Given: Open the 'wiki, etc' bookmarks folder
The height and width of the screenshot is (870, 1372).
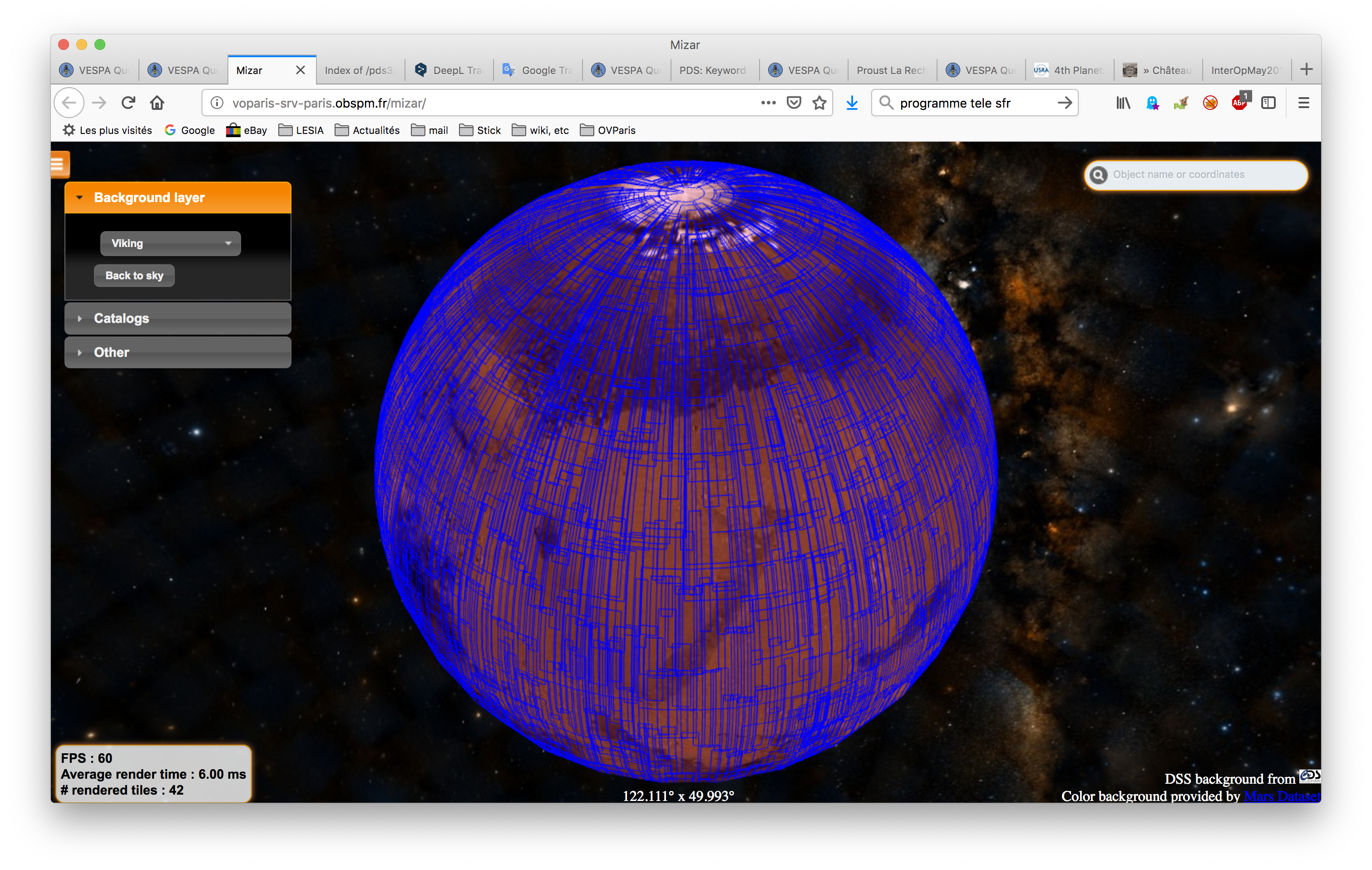Looking at the screenshot, I should click(541, 130).
